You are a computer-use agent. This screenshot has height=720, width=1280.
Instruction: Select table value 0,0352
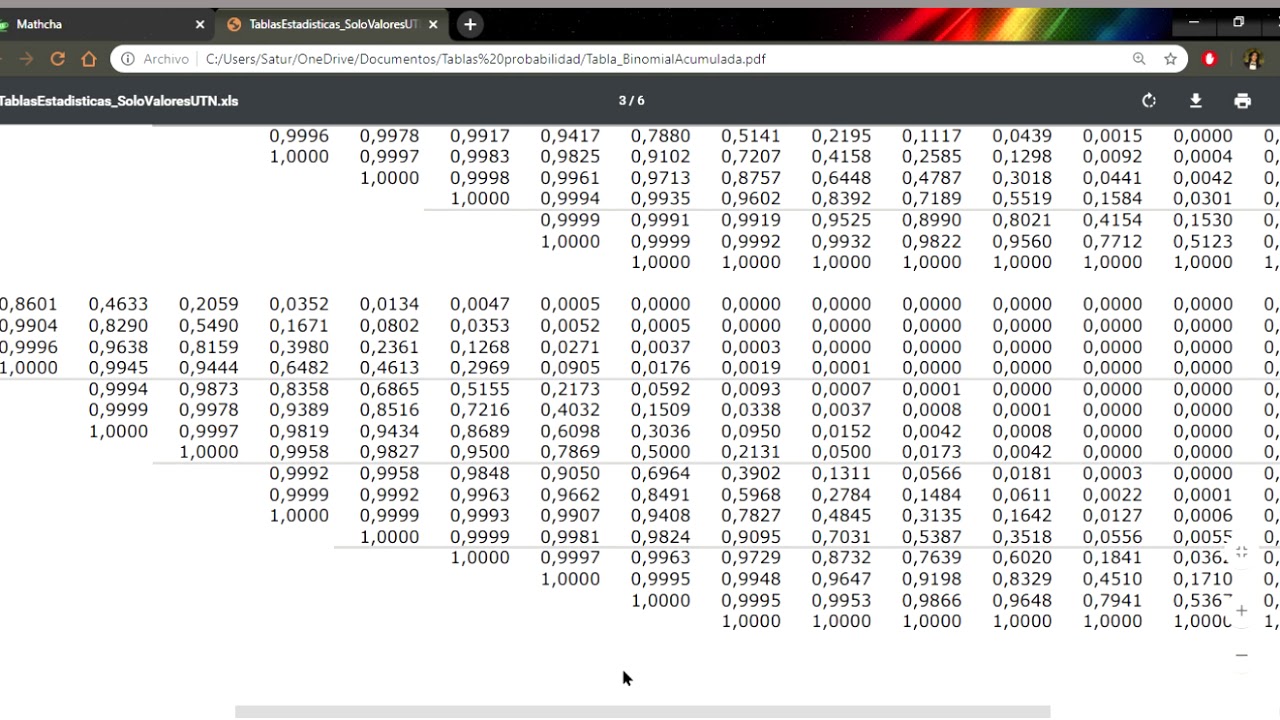(298, 304)
